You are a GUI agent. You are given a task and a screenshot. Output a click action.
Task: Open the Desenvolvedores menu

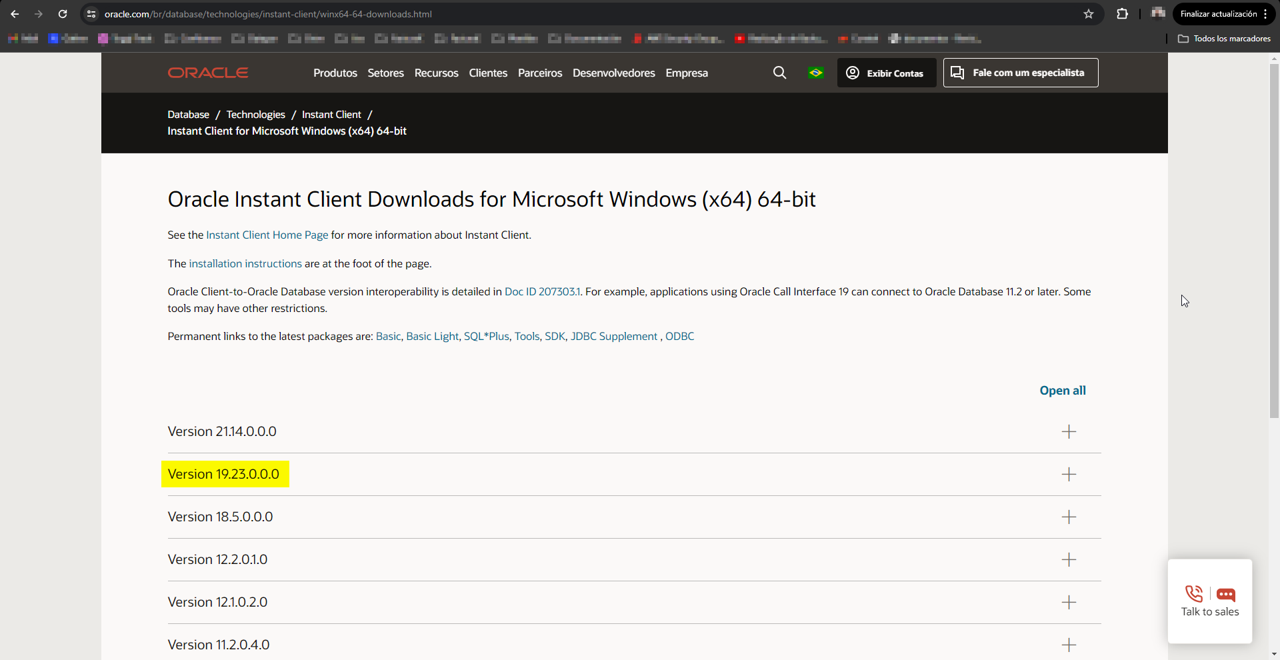[x=614, y=73]
